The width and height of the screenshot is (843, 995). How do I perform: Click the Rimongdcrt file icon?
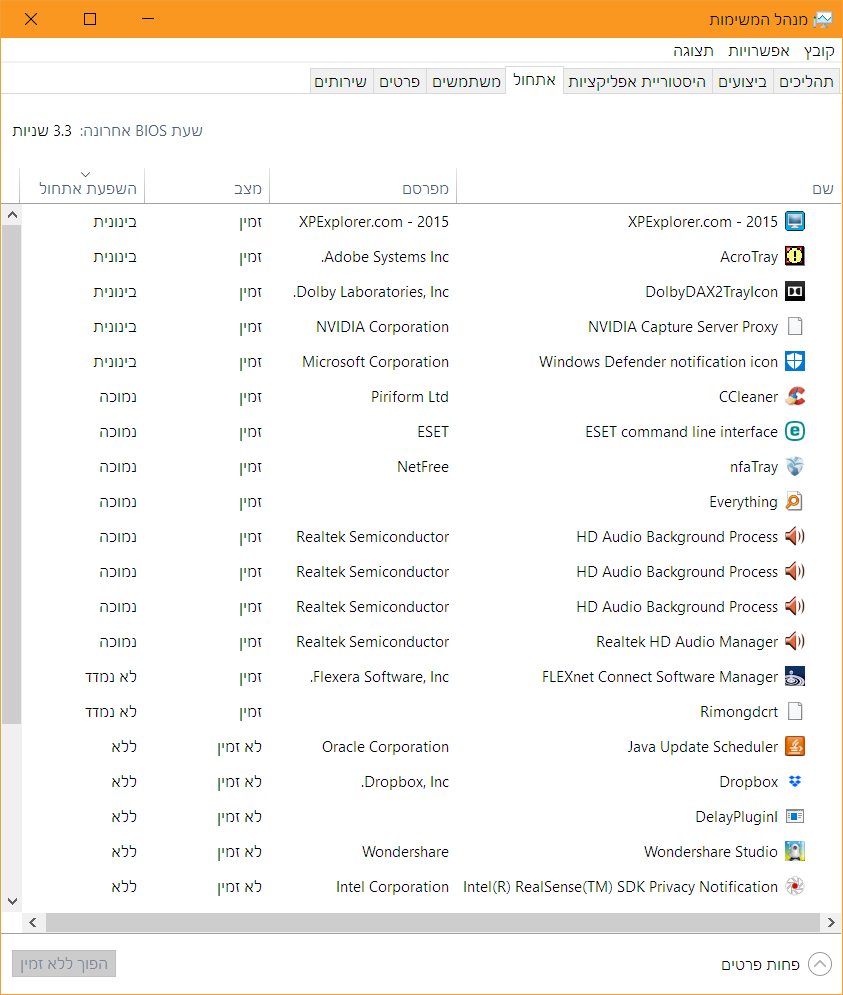(x=795, y=711)
